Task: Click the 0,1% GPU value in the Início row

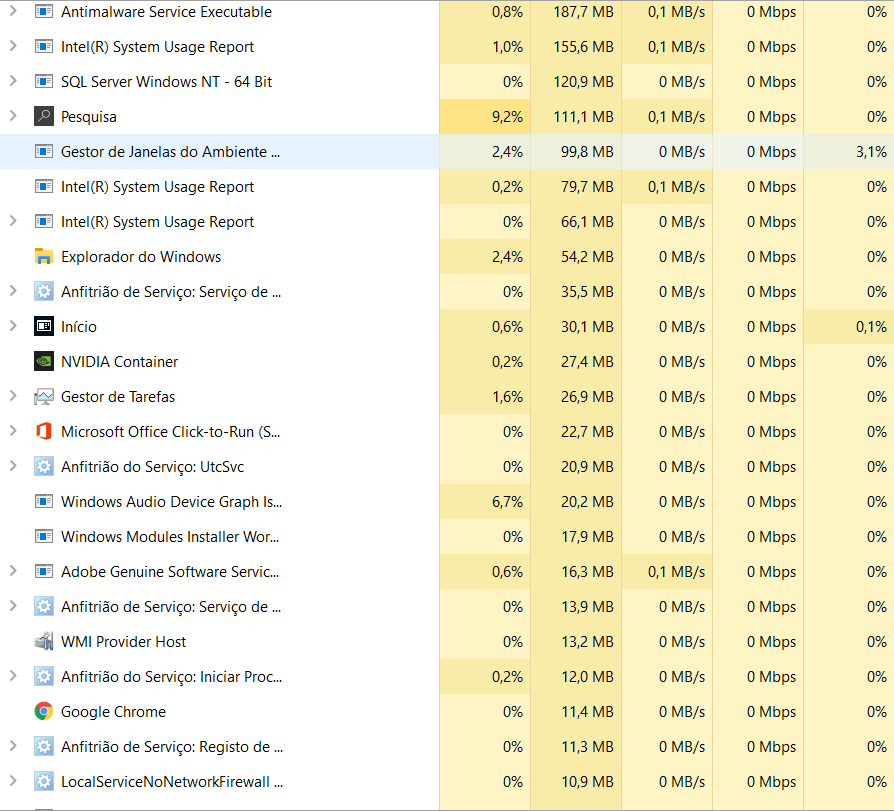Action: tap(871, 327)
